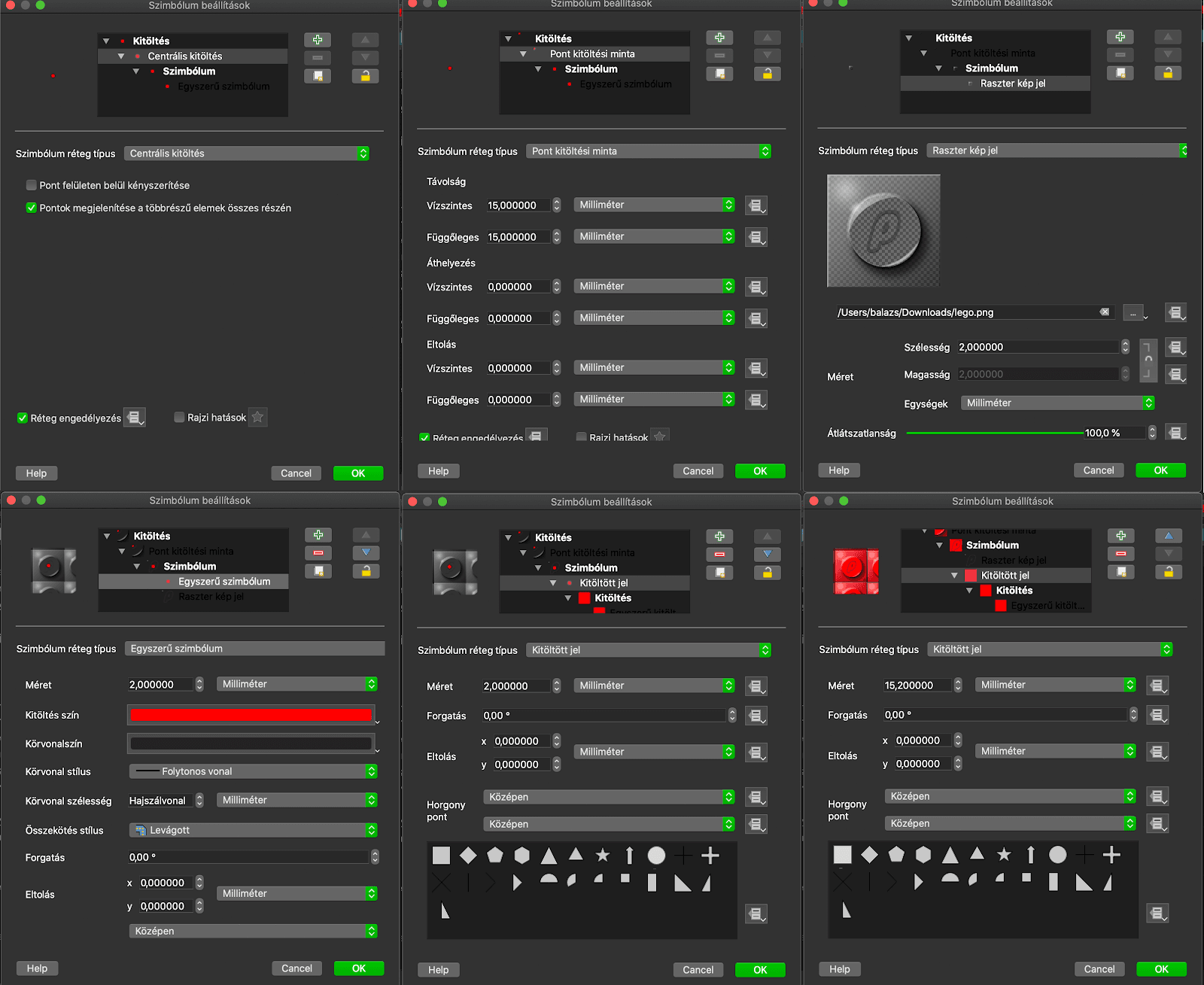Click the browse '...' button next to the lego.png path

pos(1133,312)
